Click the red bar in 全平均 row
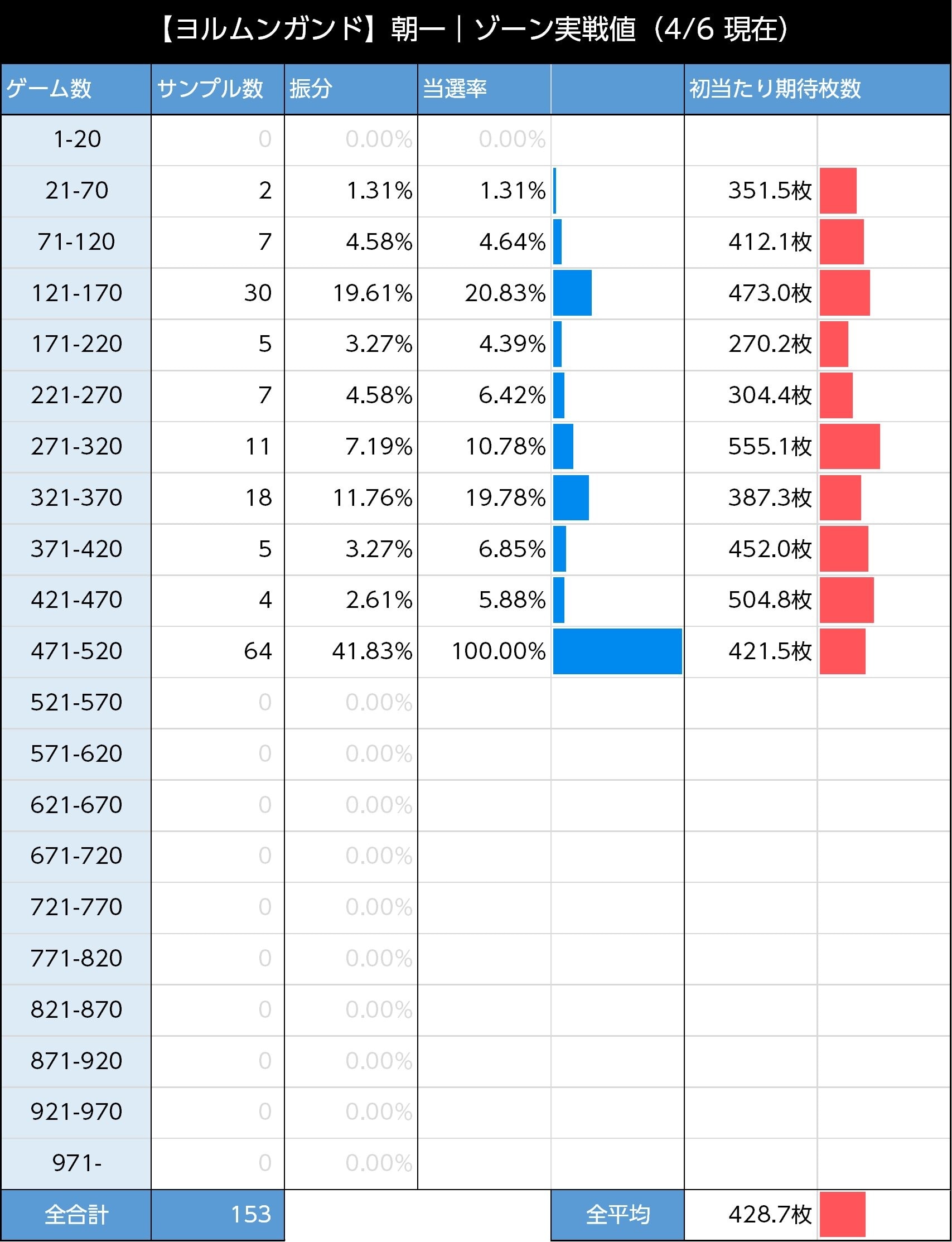 click(842, 1214)
